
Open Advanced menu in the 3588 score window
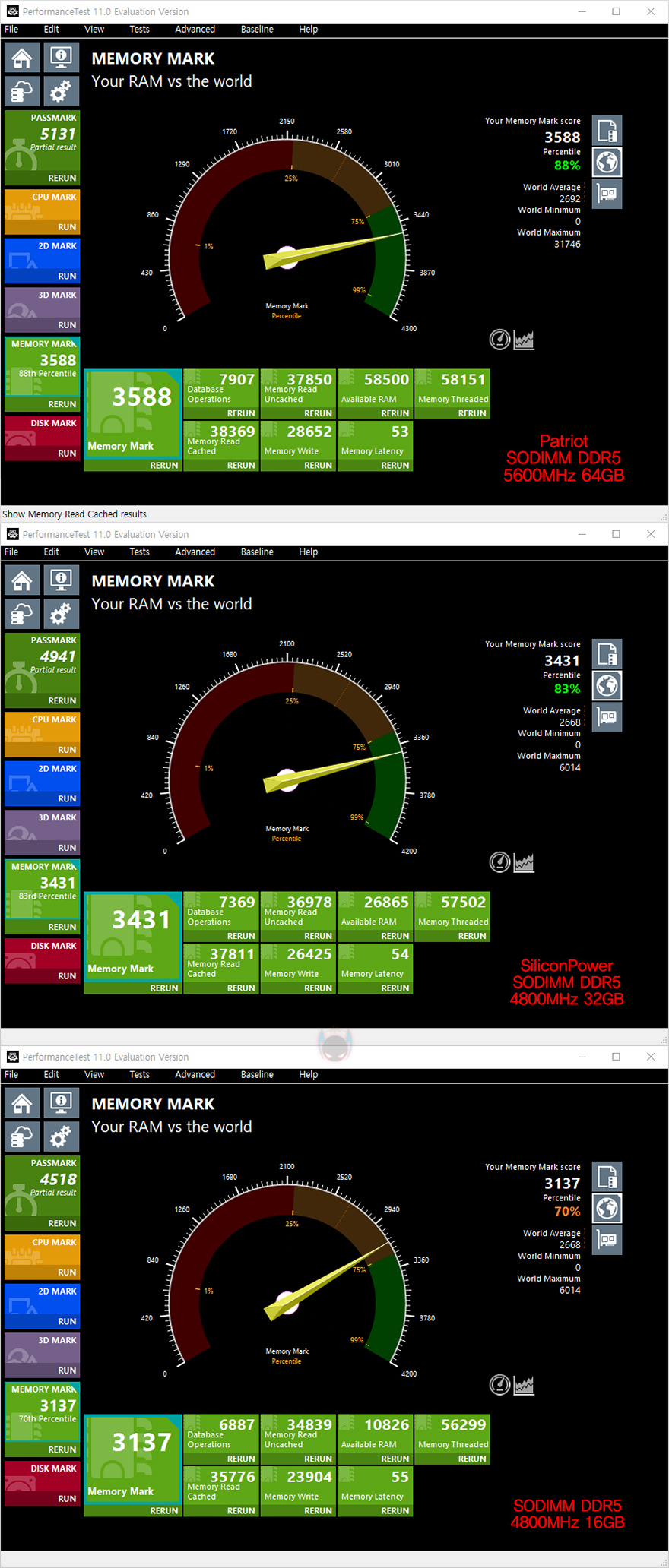tap(195, 30)
